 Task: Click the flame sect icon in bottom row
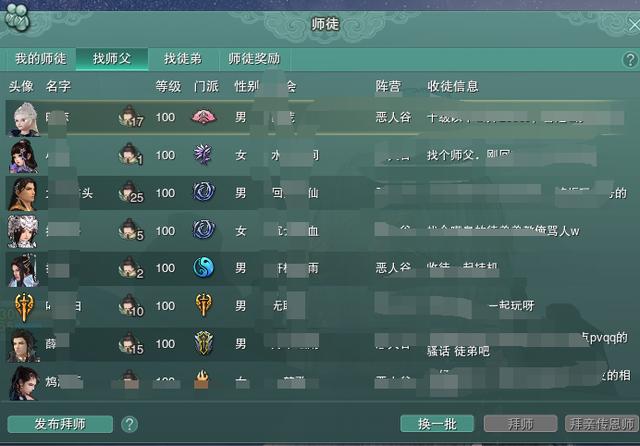click(x=202, y=379)
